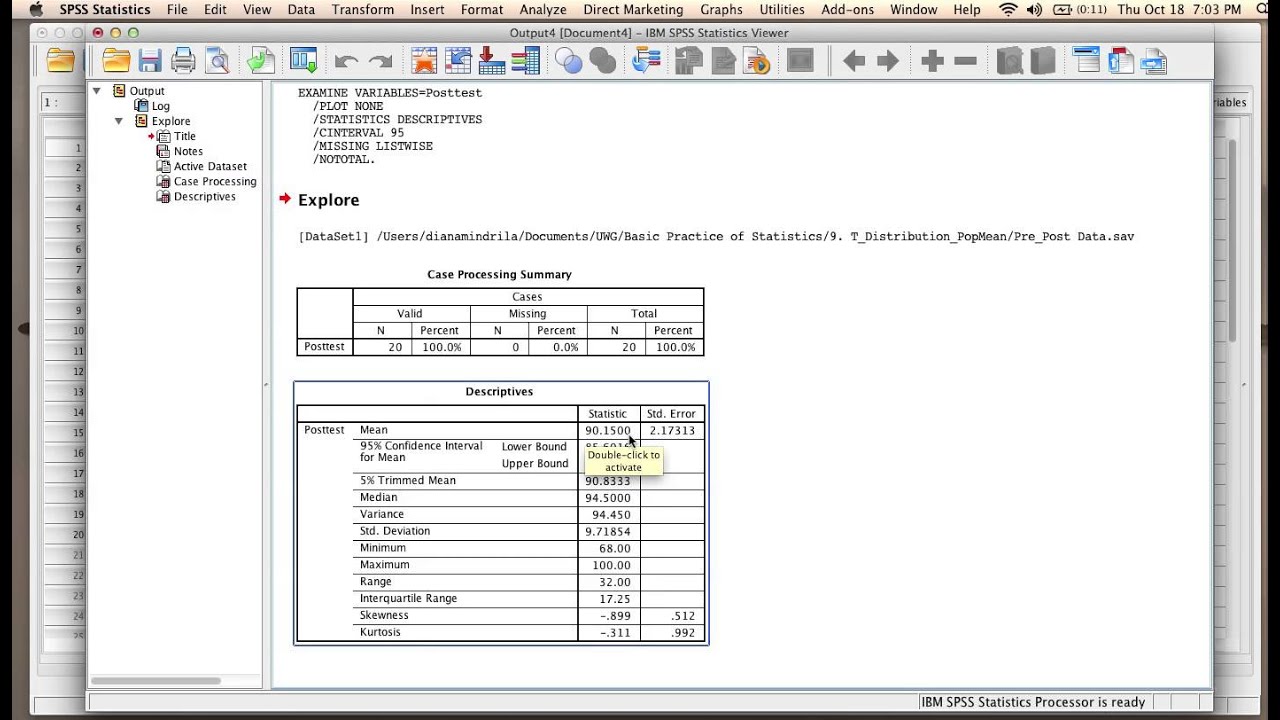Select Output in the outline pane
The width and height of the screenshot is (1280, 720).
147,91
